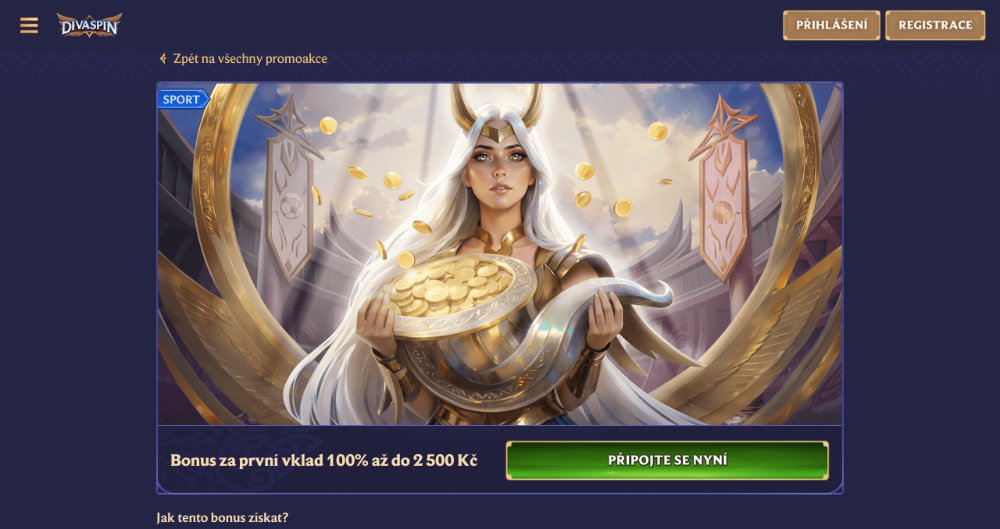
Task: Click the blue SPORT badge
Action: coord(183,99)
